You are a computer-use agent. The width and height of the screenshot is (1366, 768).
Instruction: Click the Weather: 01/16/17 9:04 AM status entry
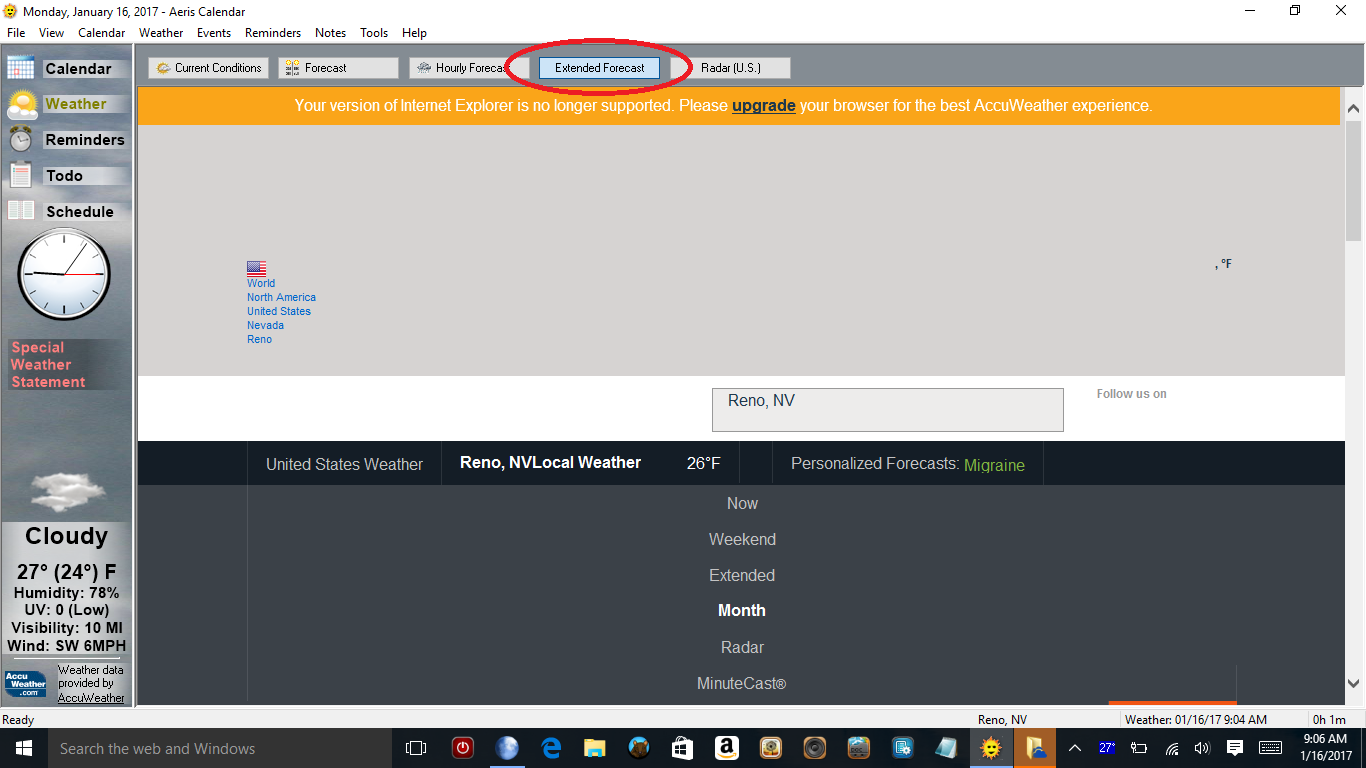pos(1196,720)
